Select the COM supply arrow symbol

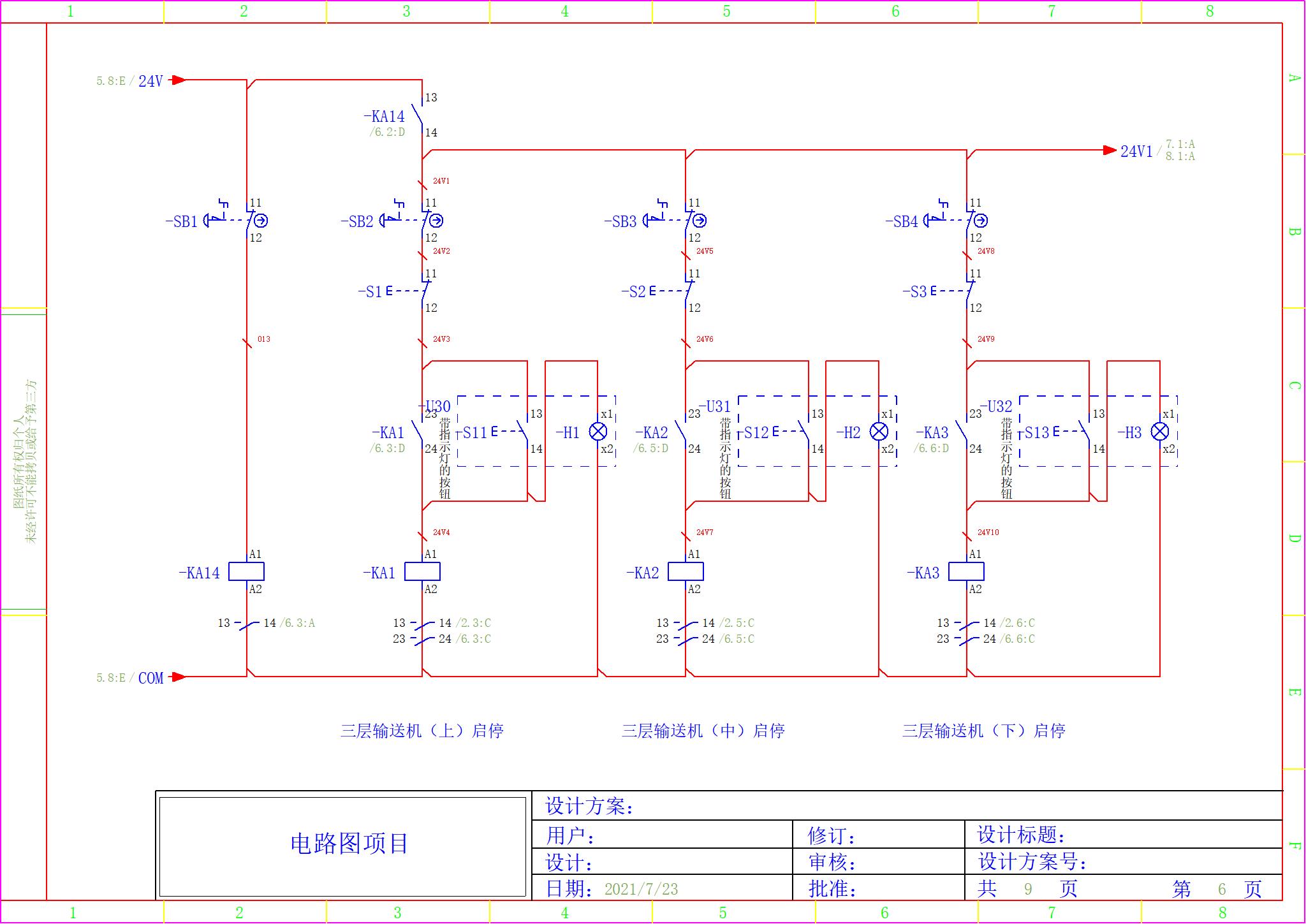[178, 677]
